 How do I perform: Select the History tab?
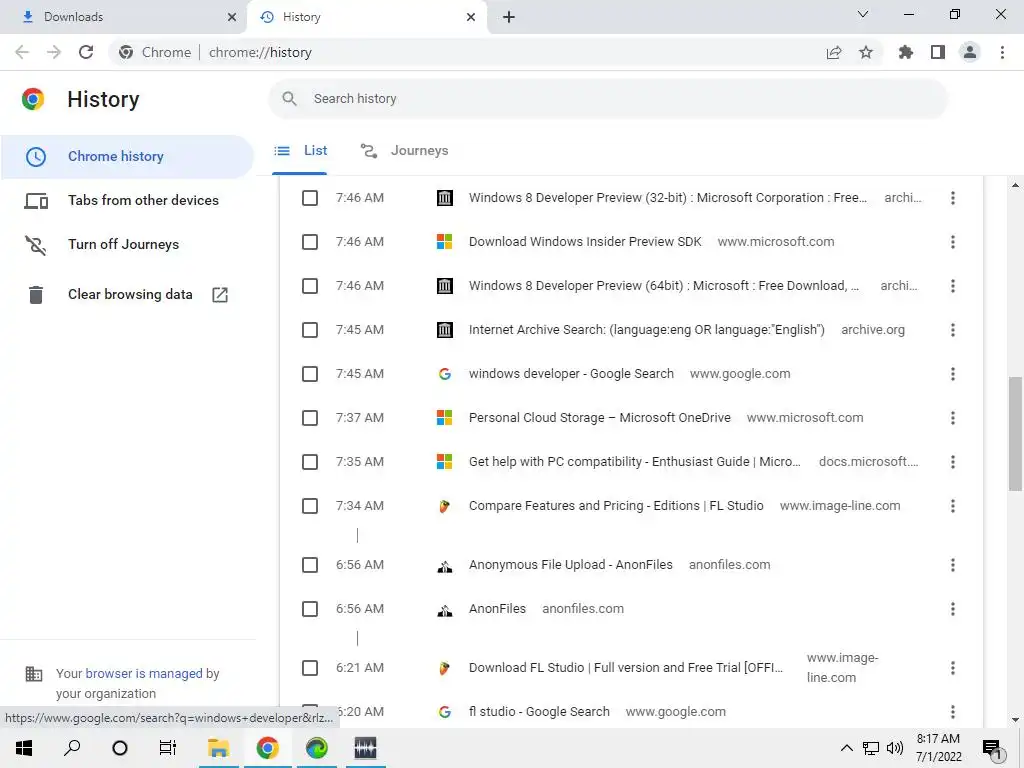(367, 17)
